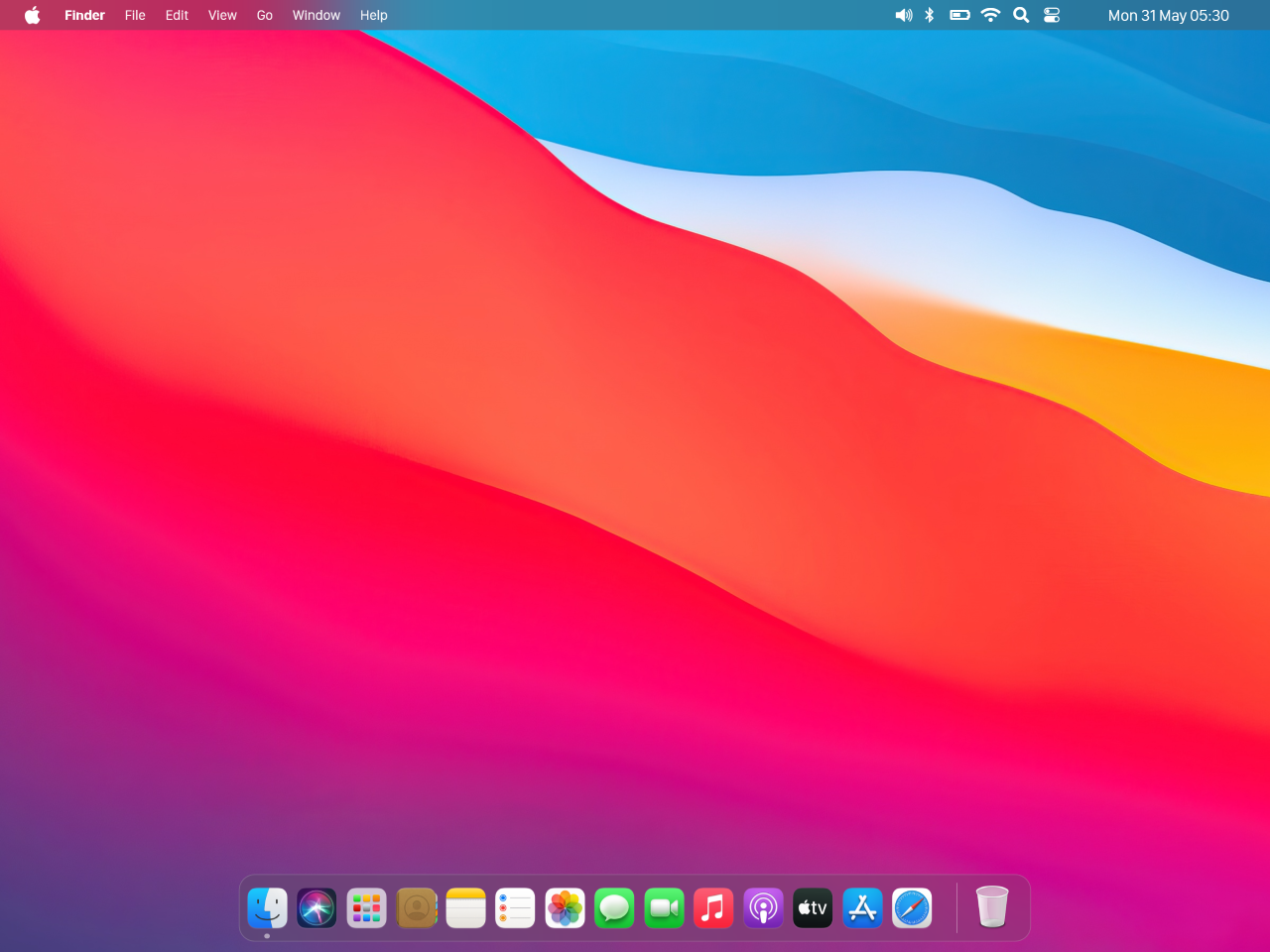Screen dimensions: 1270x952
Task: Open Control Center in menu bar
Action: tap(1052, 15)
